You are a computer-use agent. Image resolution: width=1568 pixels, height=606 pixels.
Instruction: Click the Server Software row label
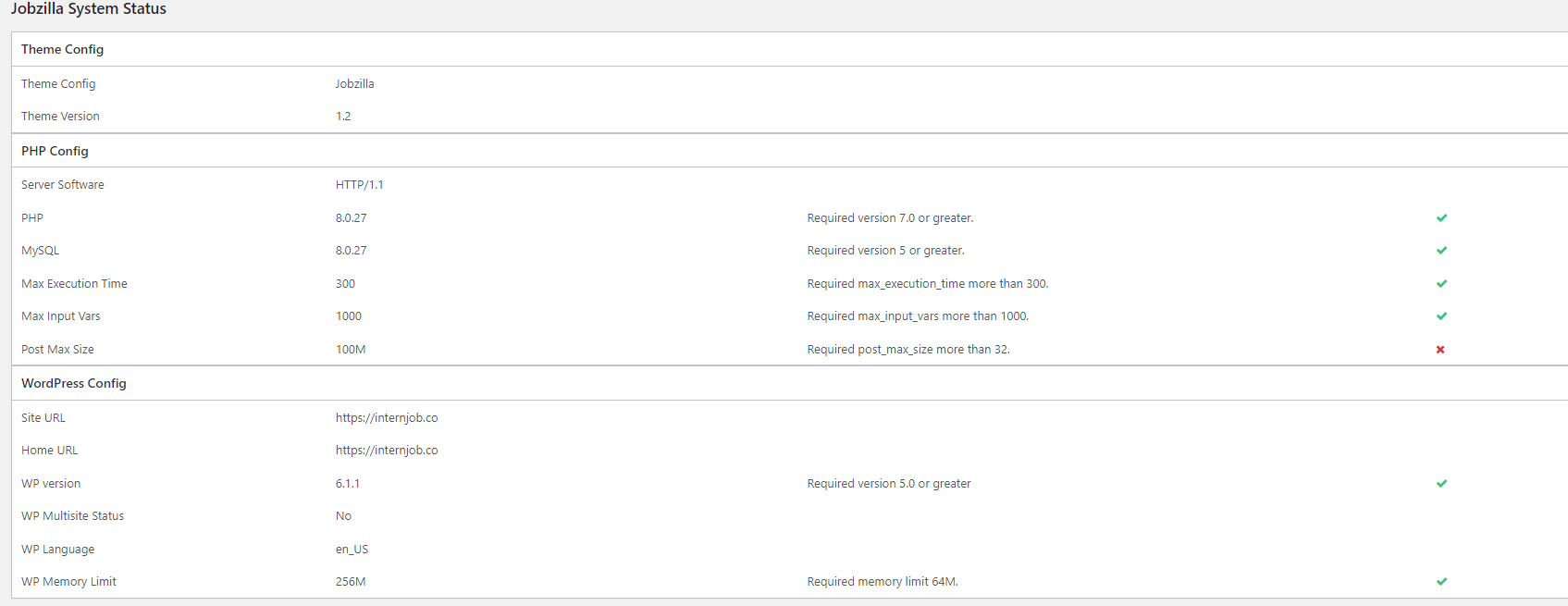pos(63,185)
